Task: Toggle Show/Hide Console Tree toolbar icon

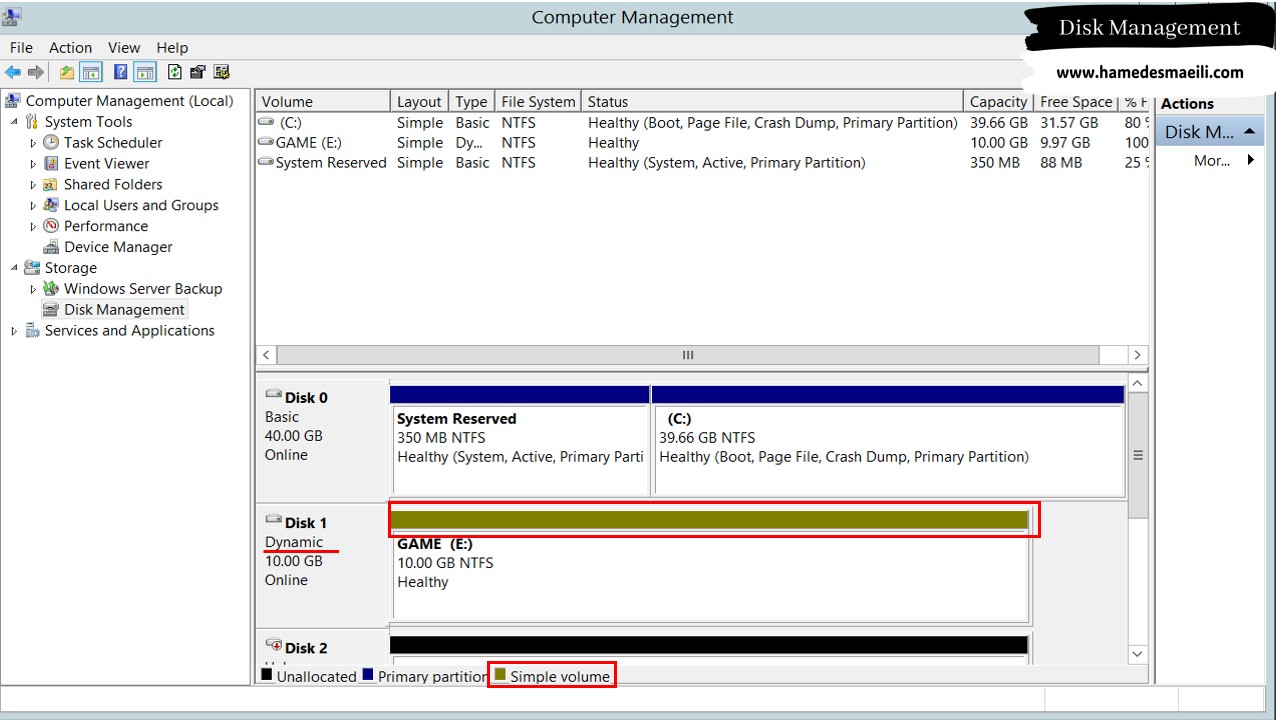Action: [91, 72]
